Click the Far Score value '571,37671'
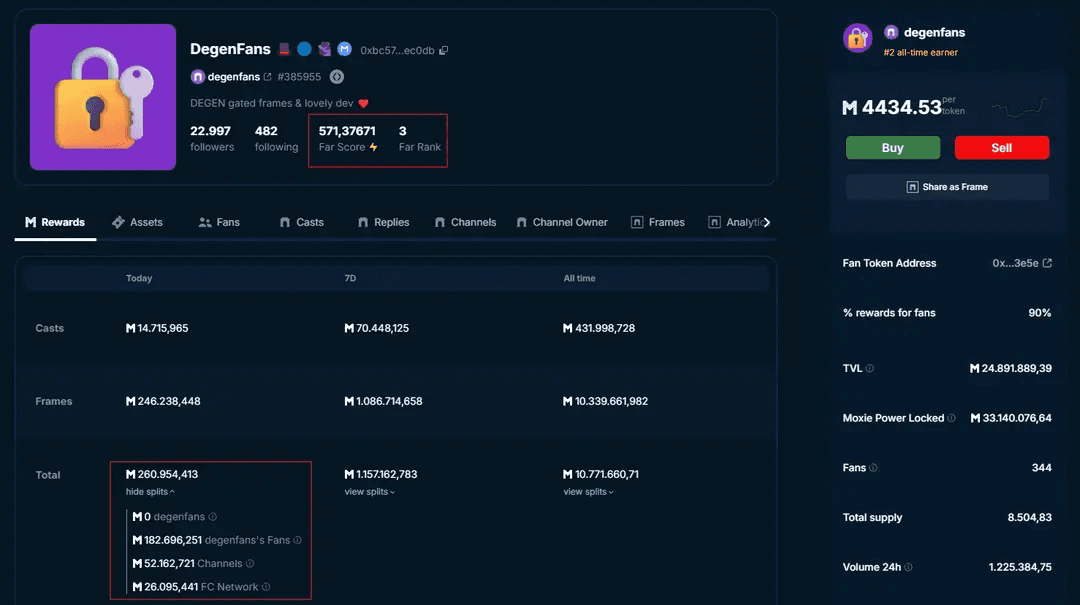The image size is (1080, 605). 347,131
